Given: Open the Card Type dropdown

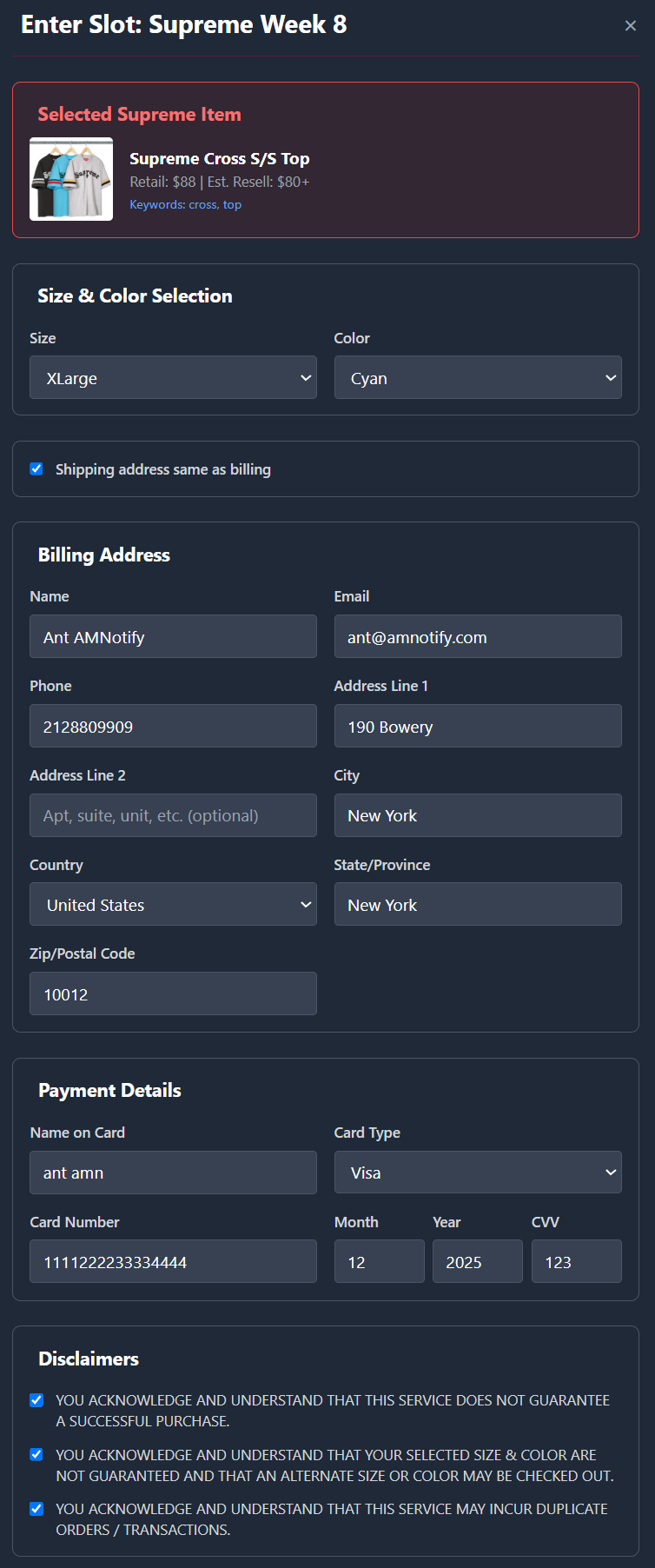Looking at the screenshot, I should (x=478, y=1173).
